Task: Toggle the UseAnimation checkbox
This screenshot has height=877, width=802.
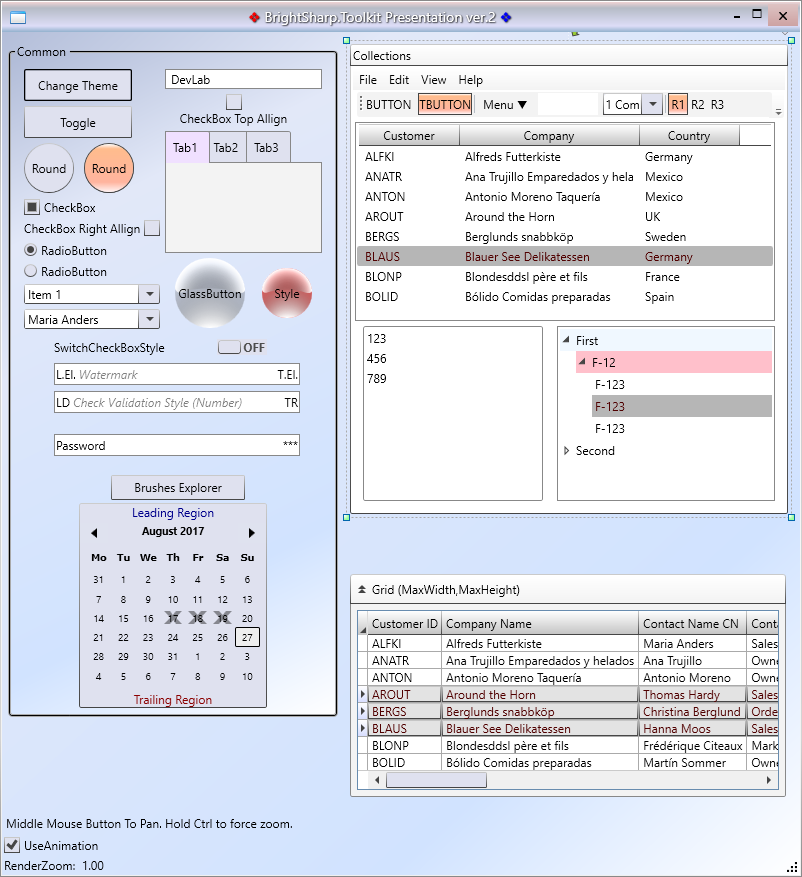Action: (12, 846)
